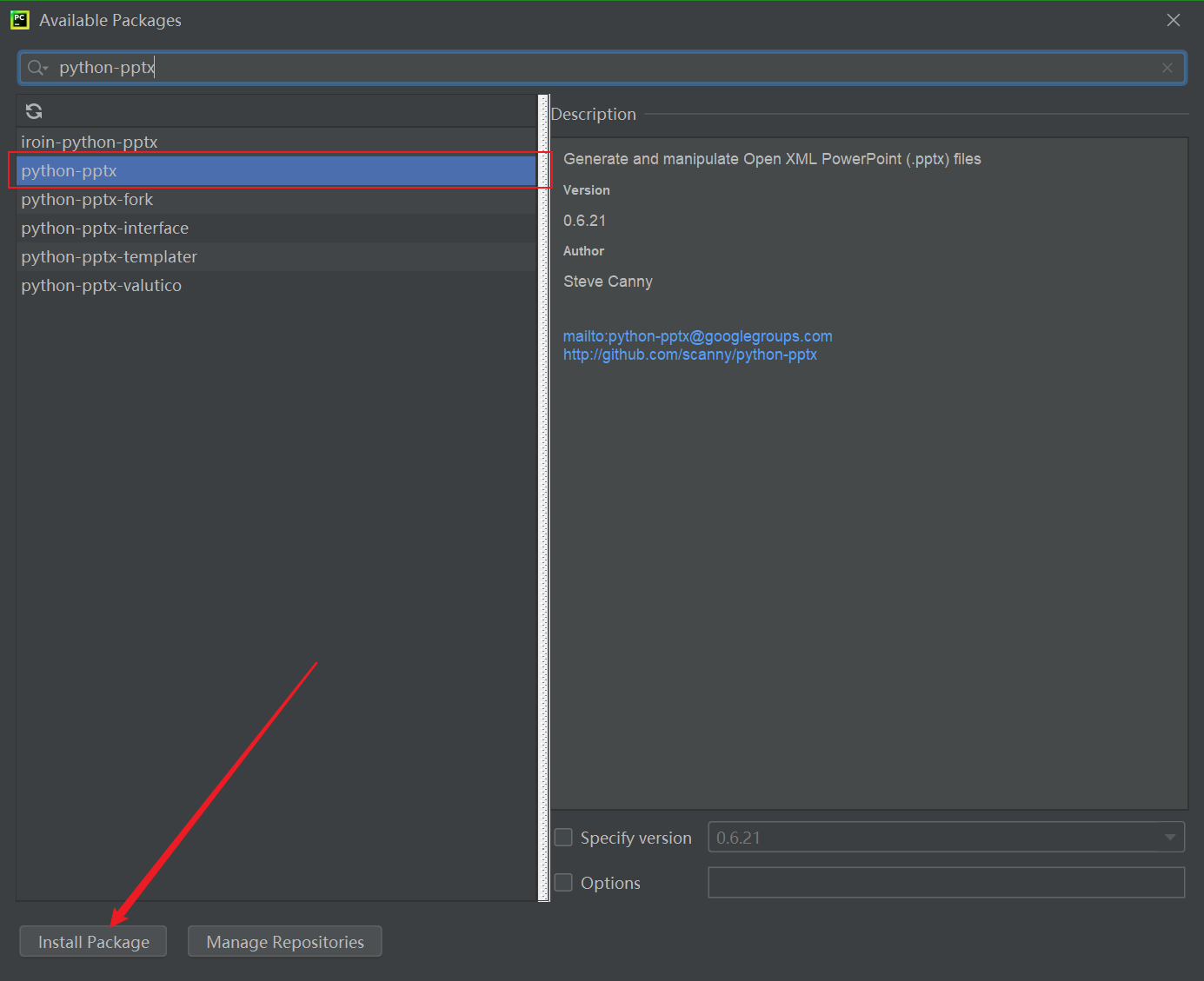The width and height of the screenshot is (1204, 981).
Task: Open the python-pptx googlegroups mailto link
Action: [697, 336]
